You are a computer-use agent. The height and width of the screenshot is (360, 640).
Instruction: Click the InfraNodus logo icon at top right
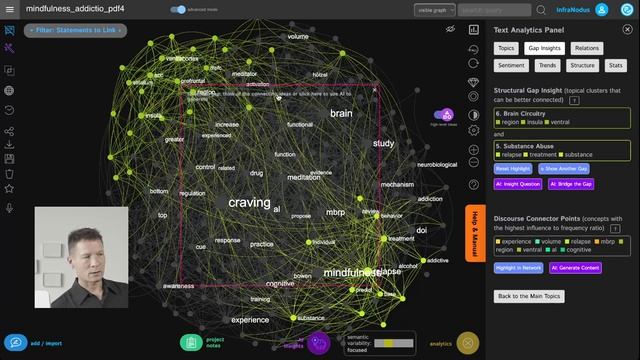[x=627, y=9]
